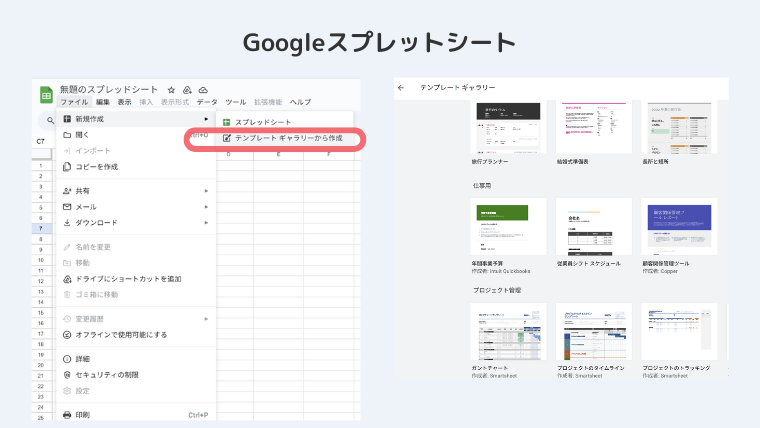760x428 pixels.
Task: Select row header 1 in the sheet
Action: tap(41, 165)
